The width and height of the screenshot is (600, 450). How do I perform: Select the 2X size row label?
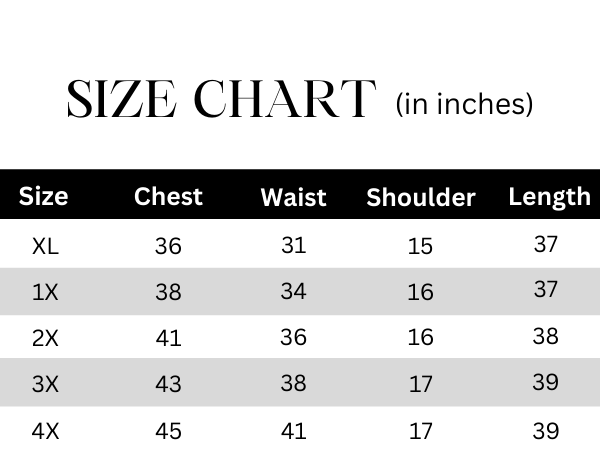46,338
